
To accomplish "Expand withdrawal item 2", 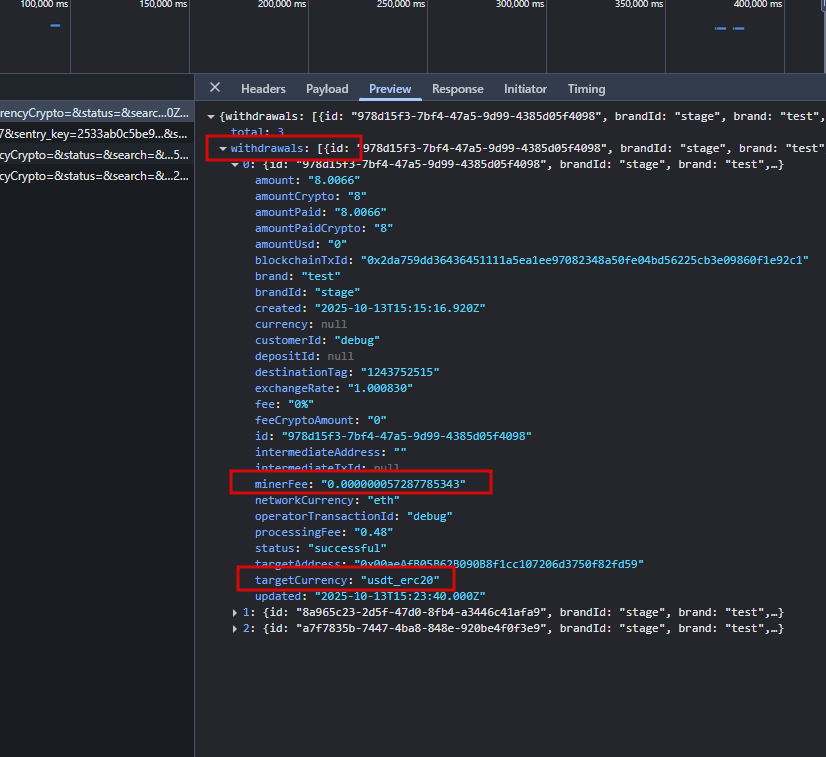I will click(235, 628).
